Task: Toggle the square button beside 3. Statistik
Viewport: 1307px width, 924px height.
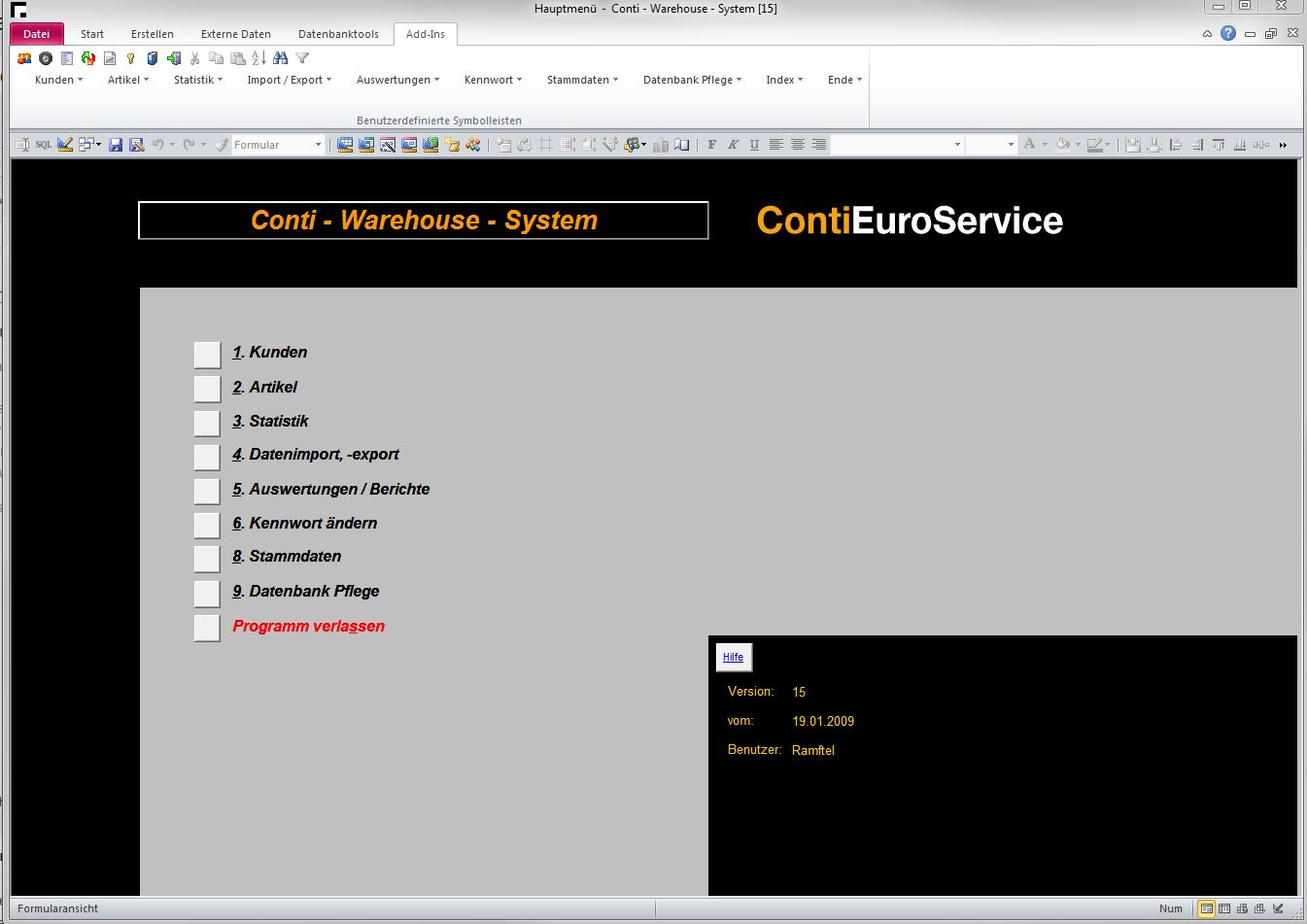Action: (x=207, y=423)
